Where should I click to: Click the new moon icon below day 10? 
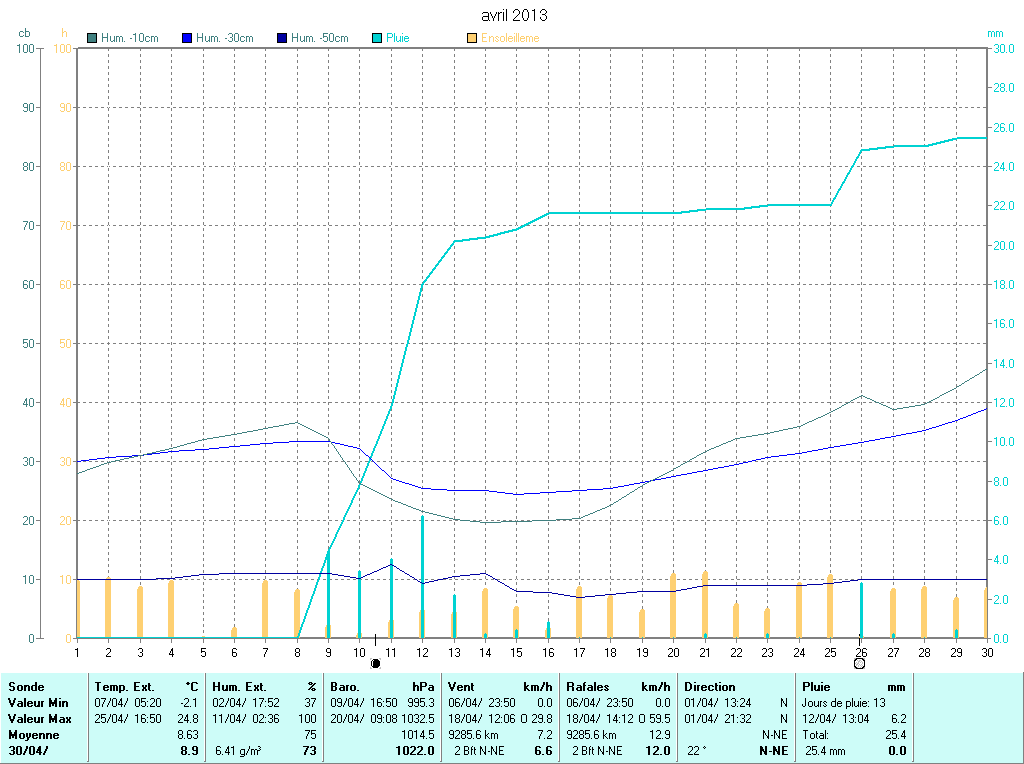pos(376,663)
